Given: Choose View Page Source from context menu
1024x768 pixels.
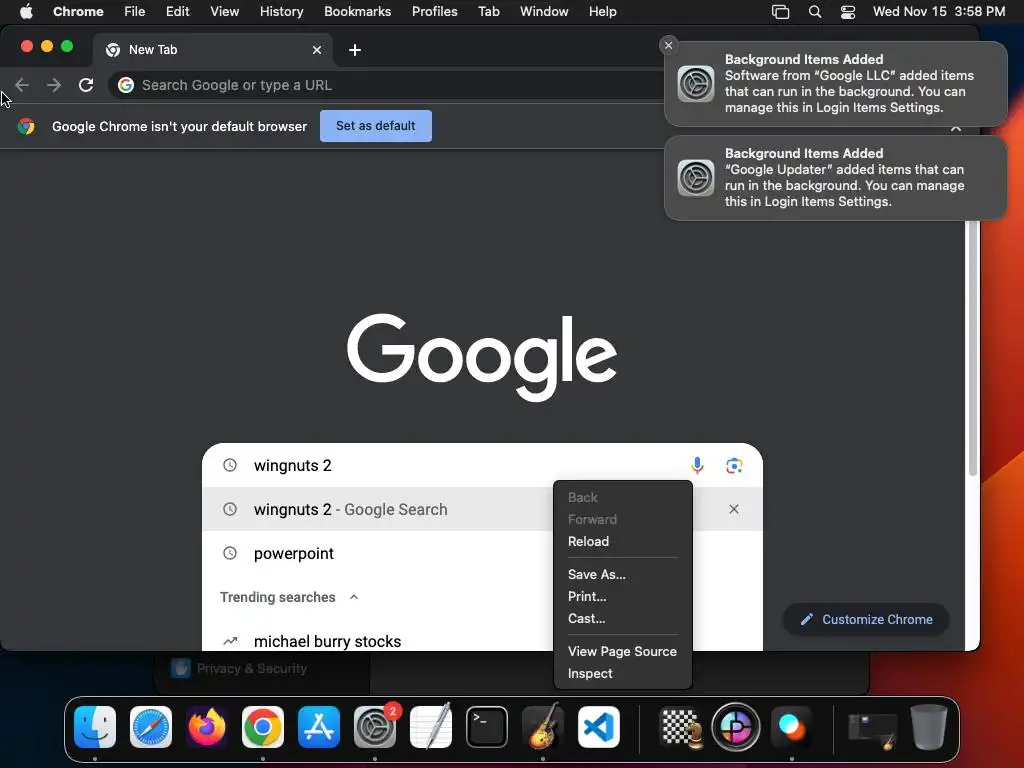Looking at the screenshot, I should click(622, 651).
